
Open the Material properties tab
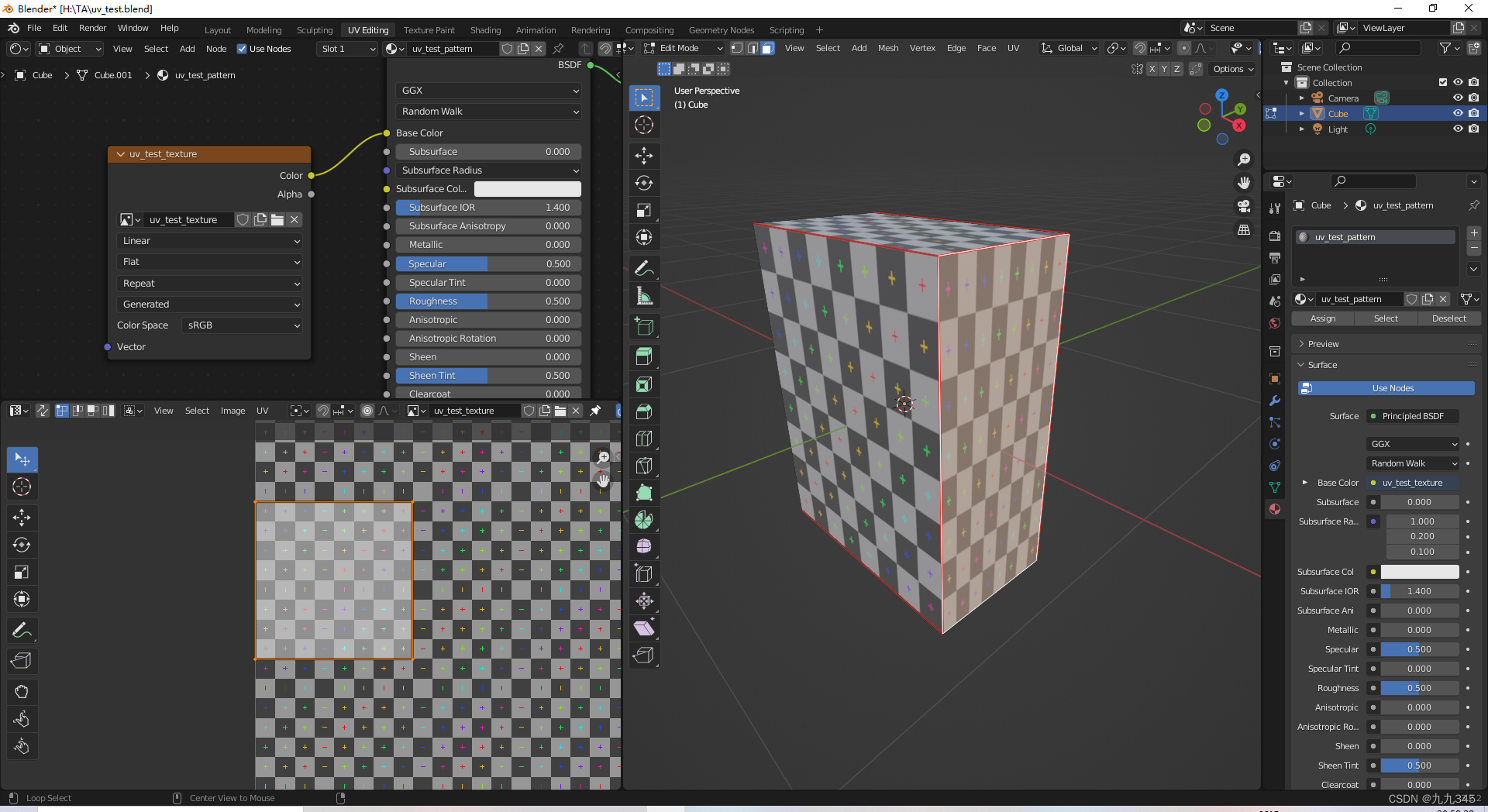point(1275,509)
